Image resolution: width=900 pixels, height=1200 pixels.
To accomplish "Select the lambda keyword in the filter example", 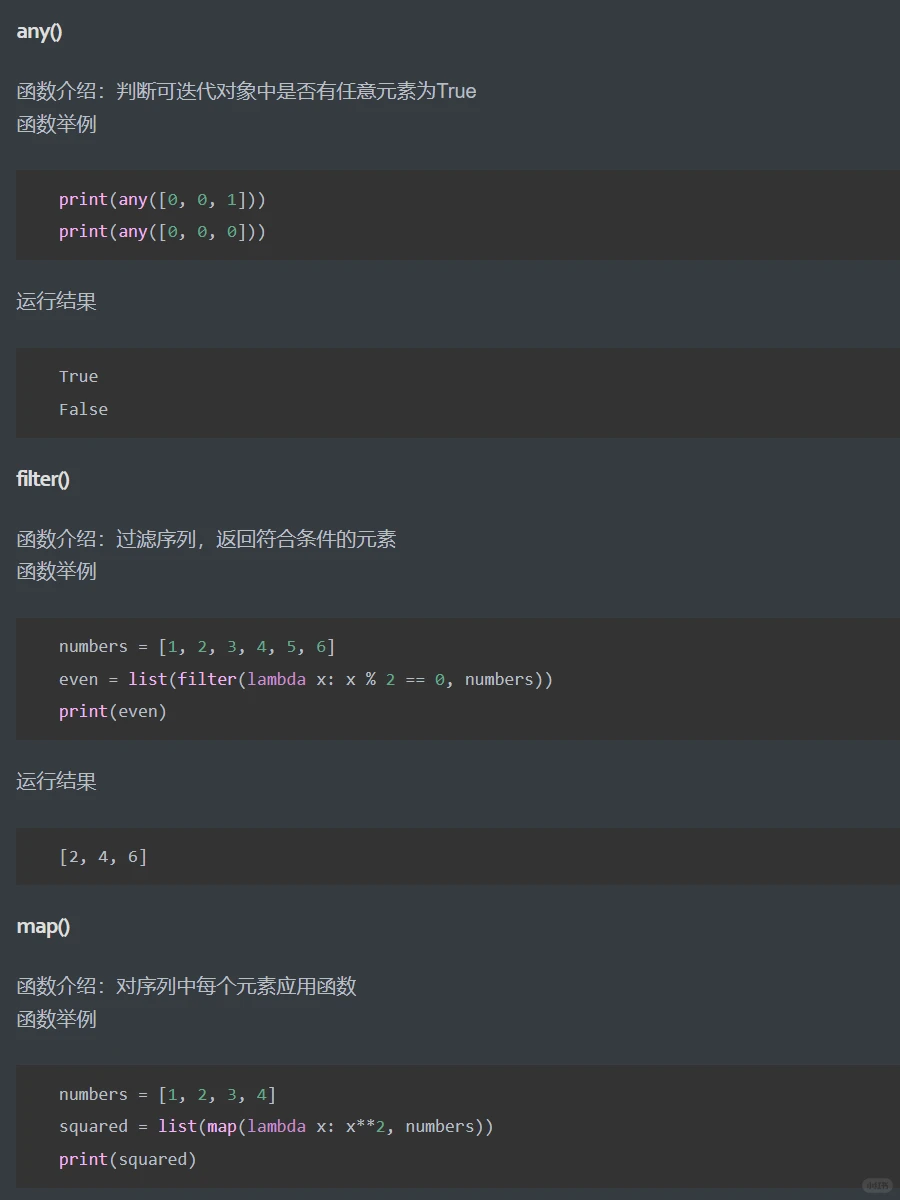I will pos(278,679).
